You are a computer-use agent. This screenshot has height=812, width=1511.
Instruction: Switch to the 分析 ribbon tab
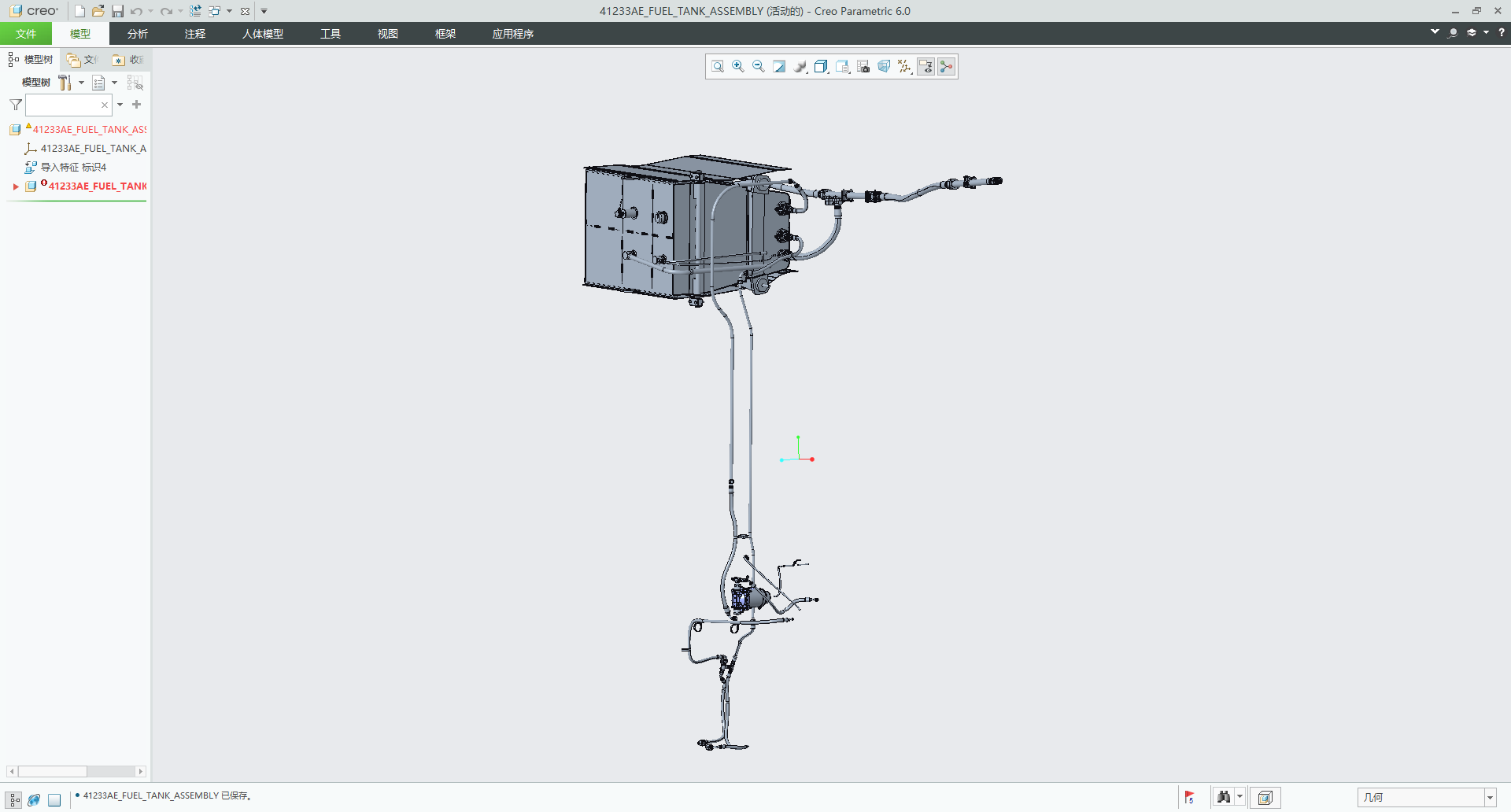tap(138, 34)
